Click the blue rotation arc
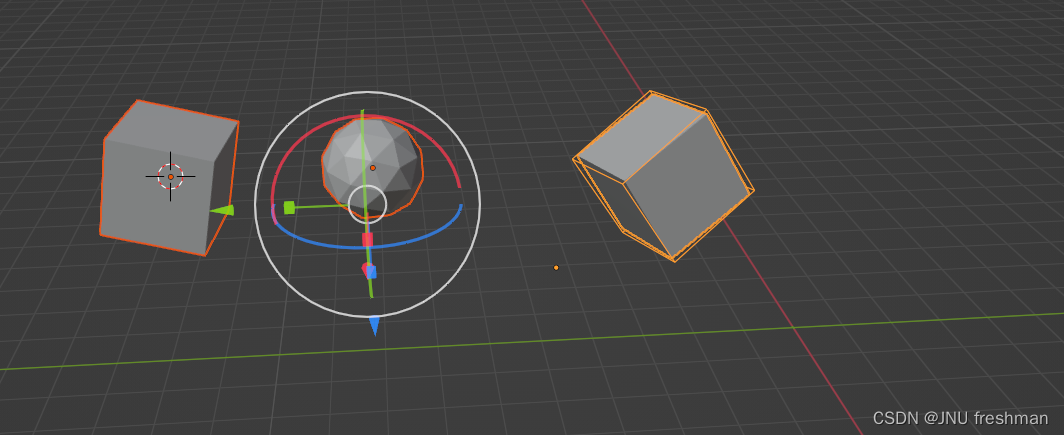Image resolution: width=1064 pixels, height=435 pixels. [x=366, y=246]
